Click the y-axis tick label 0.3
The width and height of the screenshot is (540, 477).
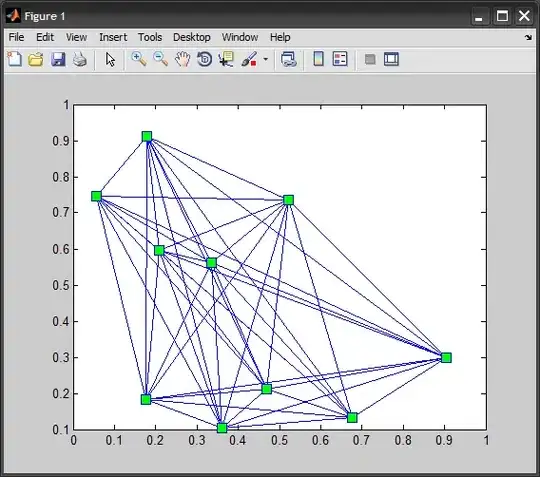click(61, 358)
